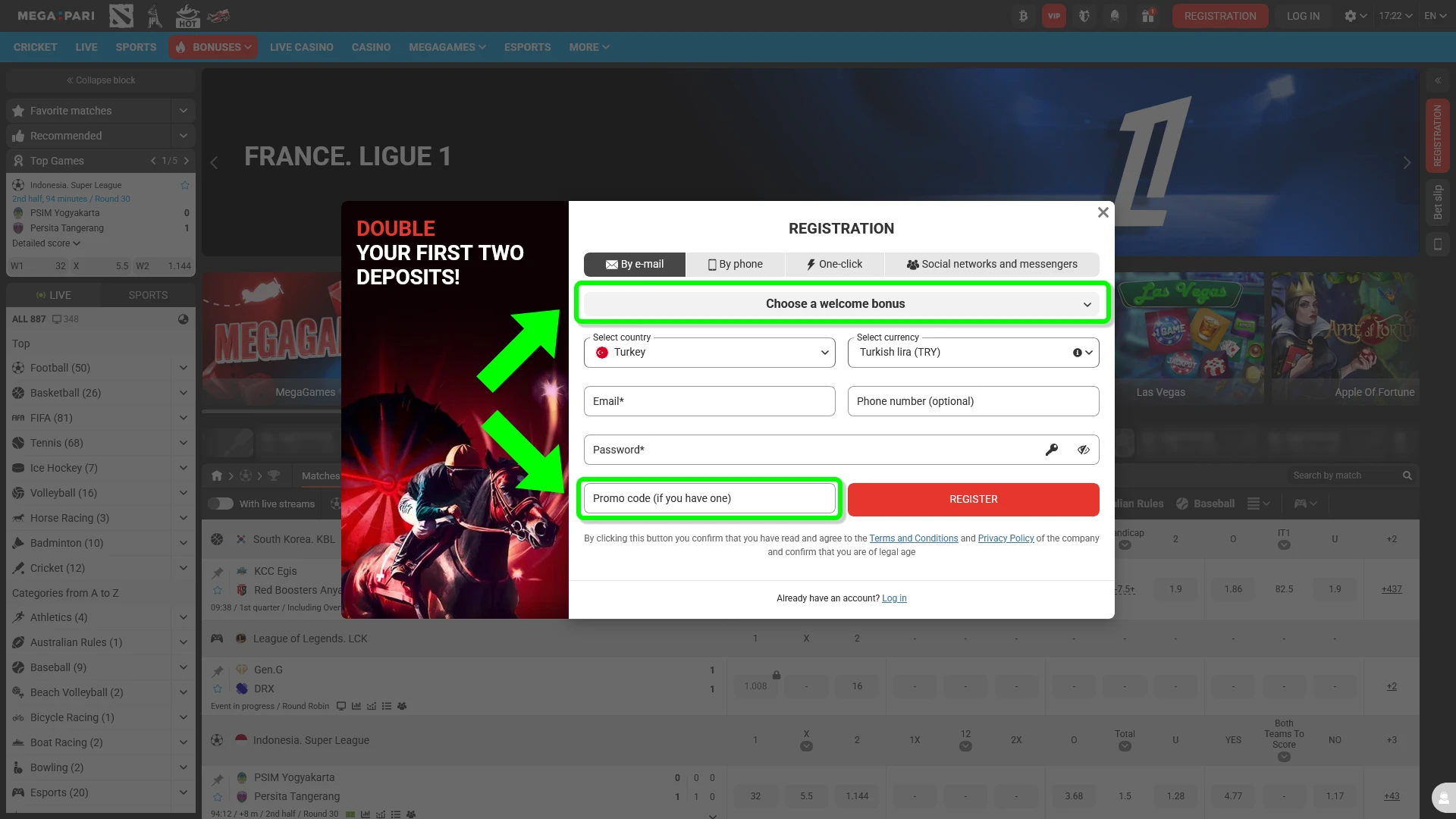Click the Search by match magnifier icon

tap(1407, 475)
